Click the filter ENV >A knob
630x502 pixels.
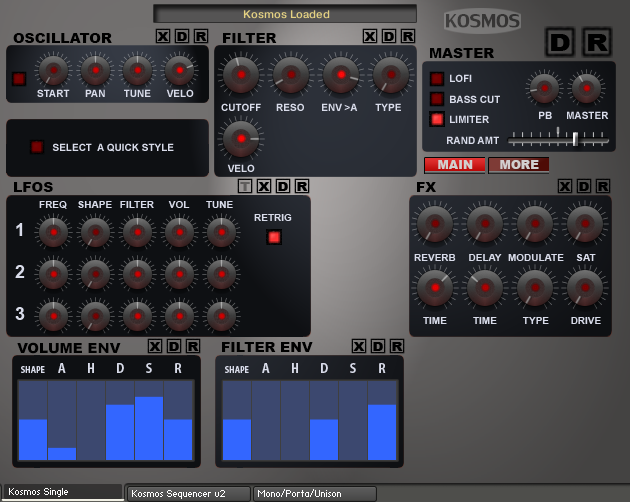pos(341,75)
